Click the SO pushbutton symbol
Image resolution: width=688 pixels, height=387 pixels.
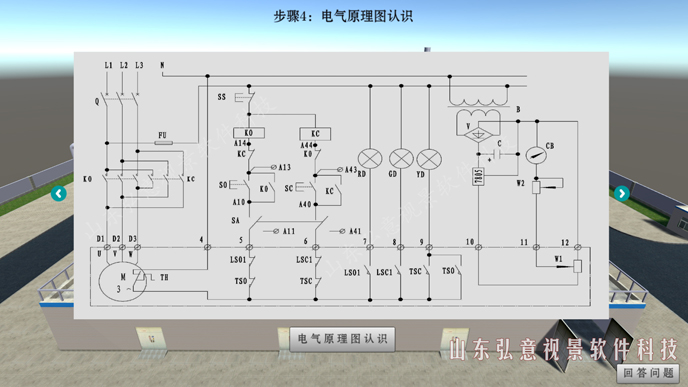tap(239, 186)
